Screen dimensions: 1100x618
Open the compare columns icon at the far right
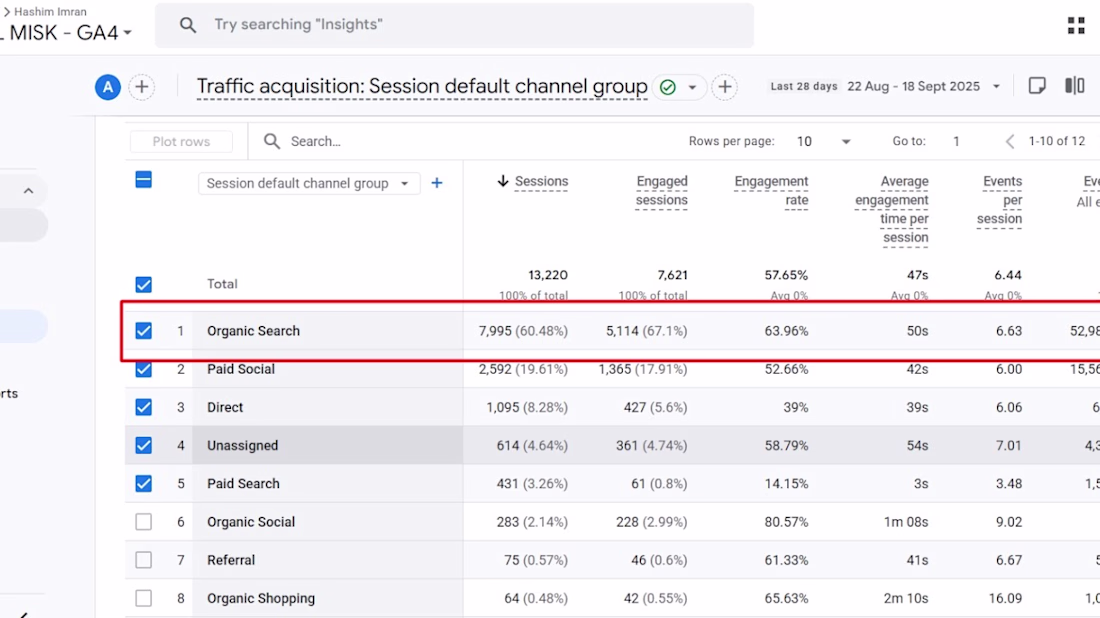(1075, 86)
